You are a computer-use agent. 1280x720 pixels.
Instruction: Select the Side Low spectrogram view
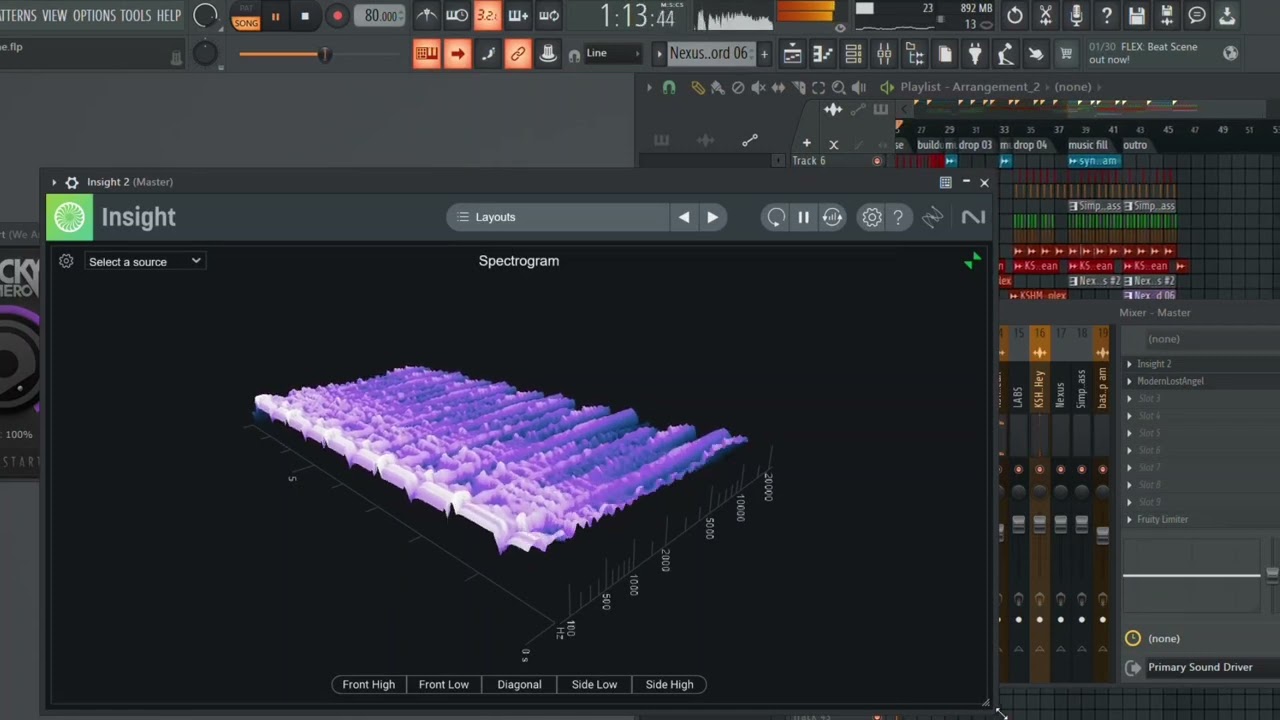(x=594, y=684)
